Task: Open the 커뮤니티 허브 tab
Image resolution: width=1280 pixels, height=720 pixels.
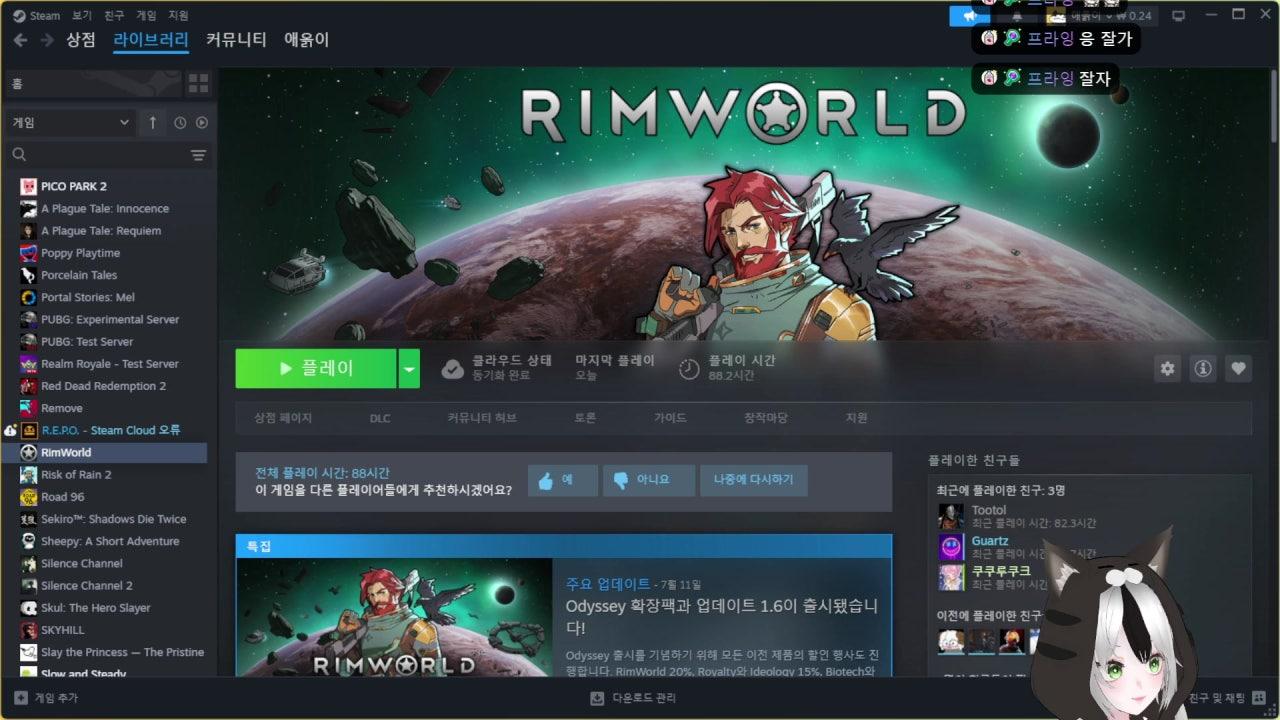Action: click(482, 418)
